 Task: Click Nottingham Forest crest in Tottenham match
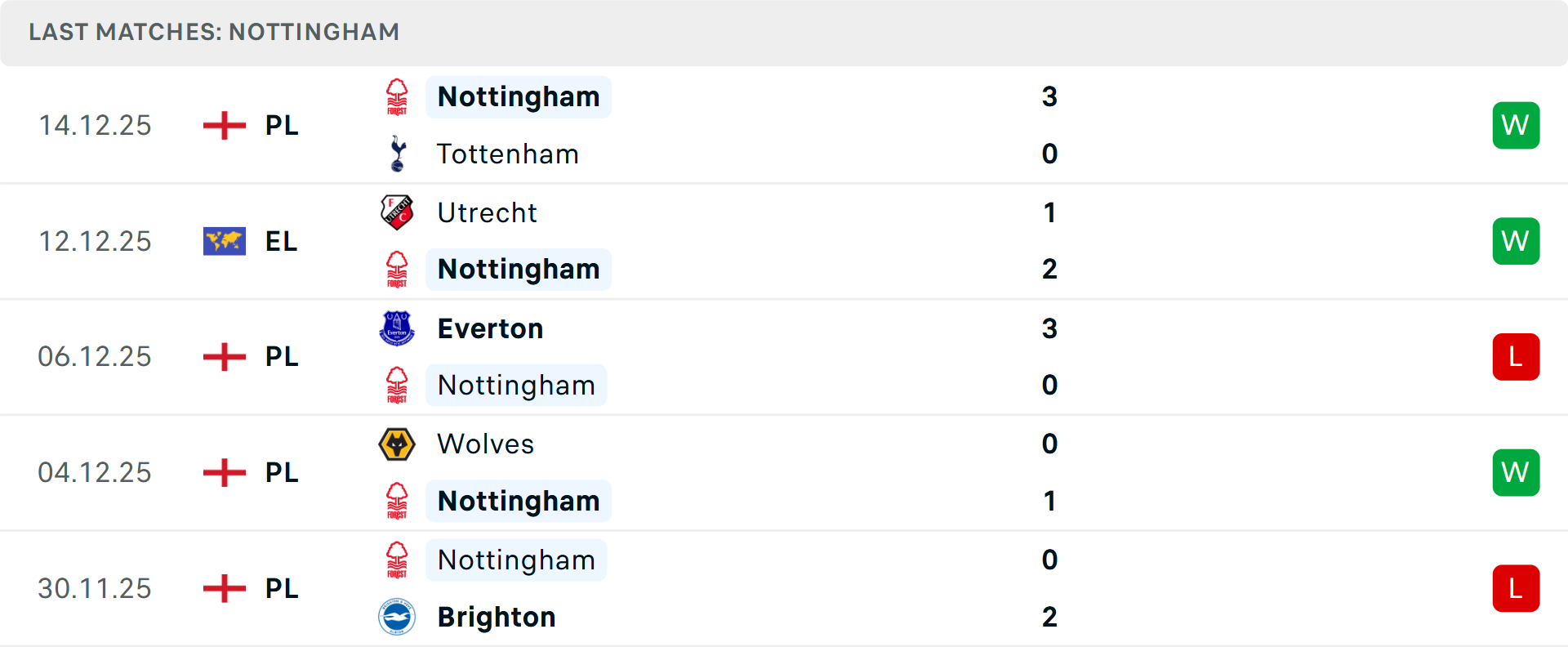point(397,97)
